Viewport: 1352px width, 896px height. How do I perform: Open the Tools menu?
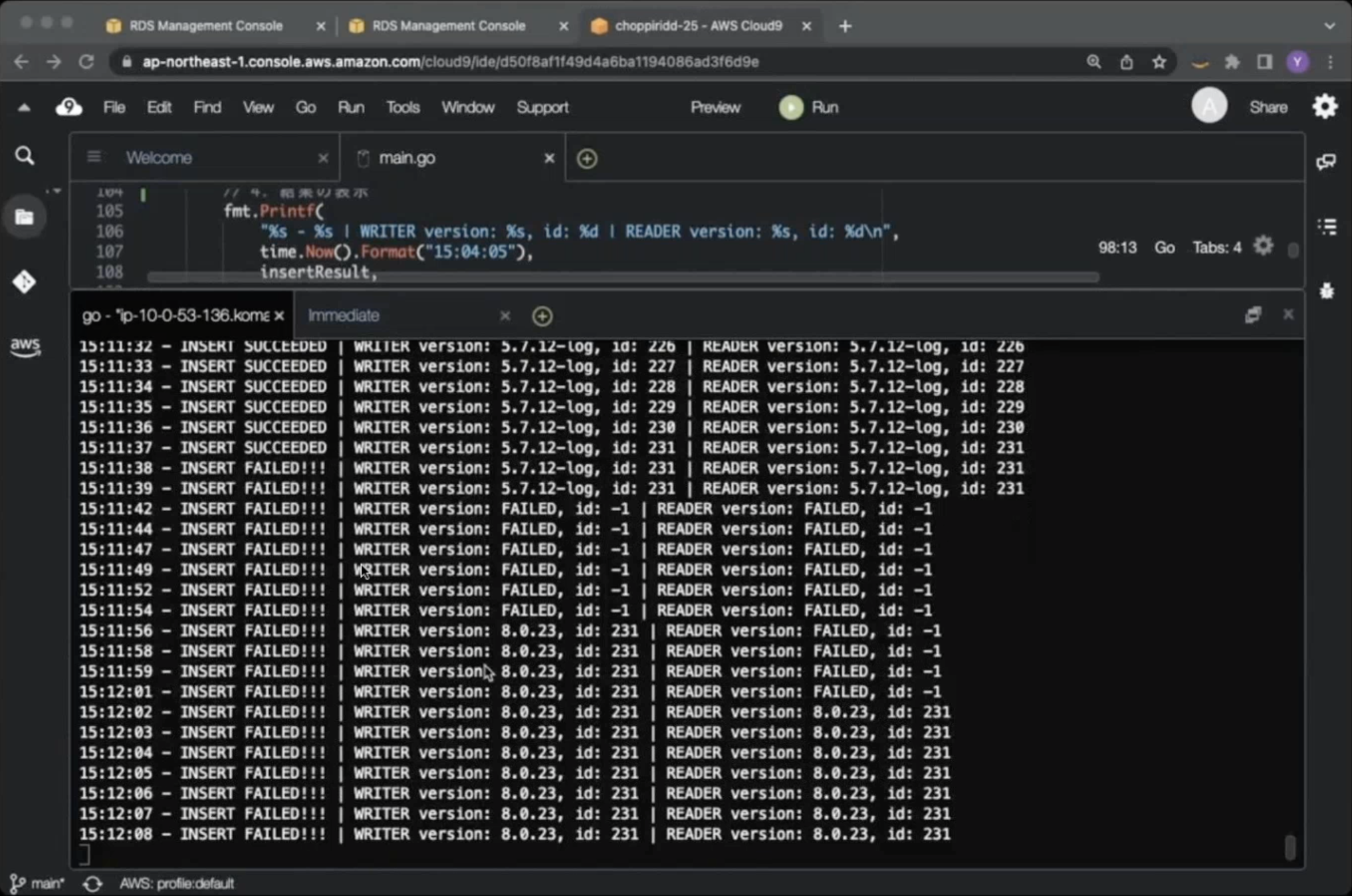(x=402, y=107)
